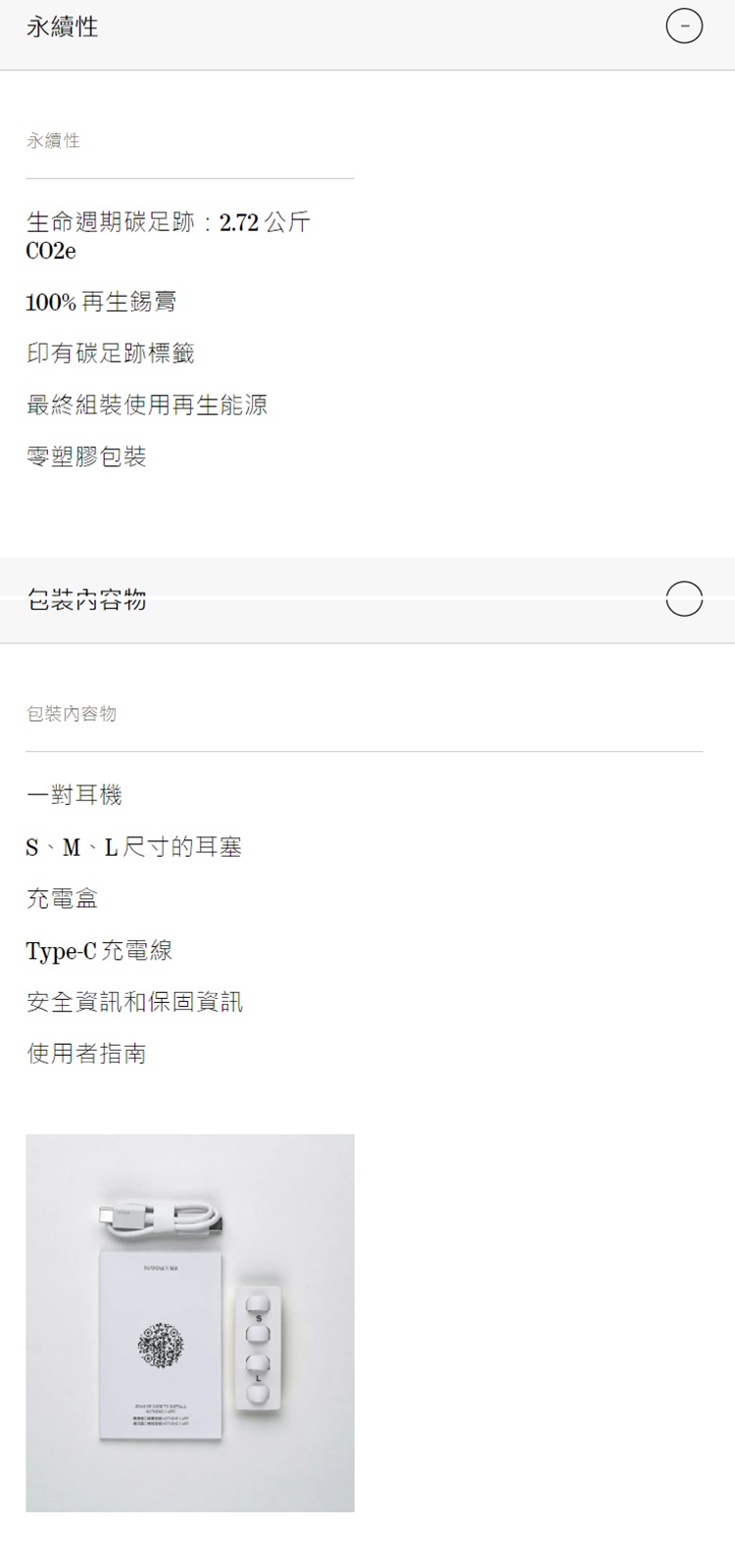The height and width of the screenshot is (1568, 735).
Task: Click the 100% 再生錫膏 text
Action: click(x=101, y=302)
